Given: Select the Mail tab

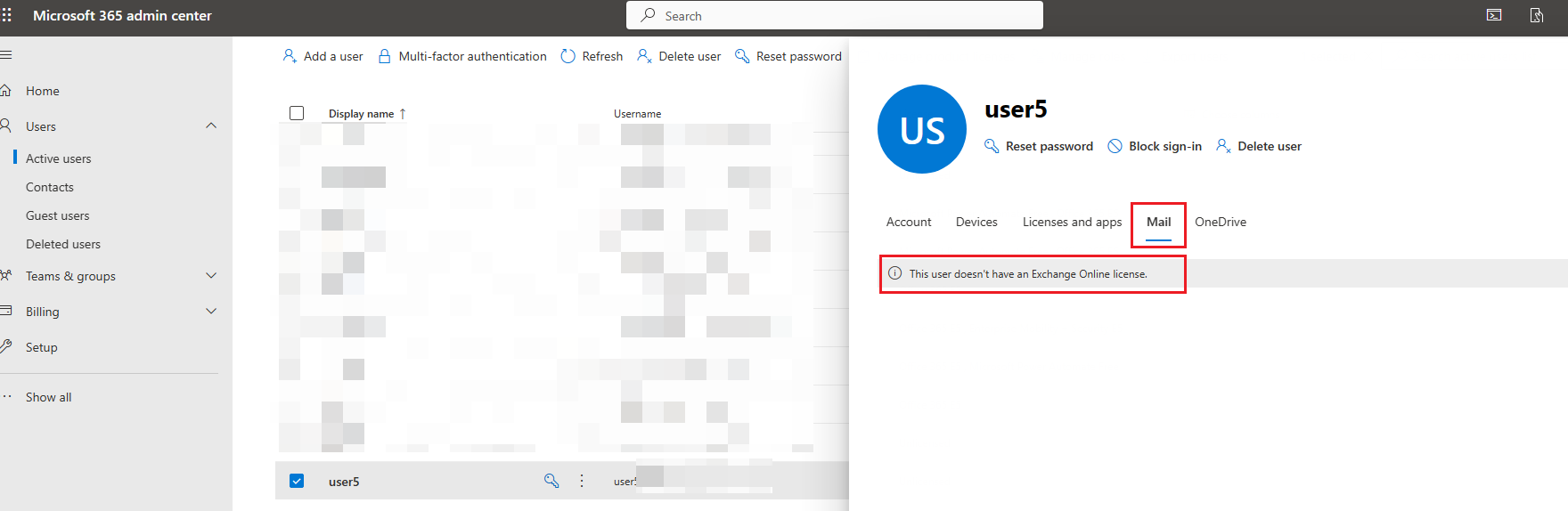Looking at the screenshot, I should (1158, 222).
